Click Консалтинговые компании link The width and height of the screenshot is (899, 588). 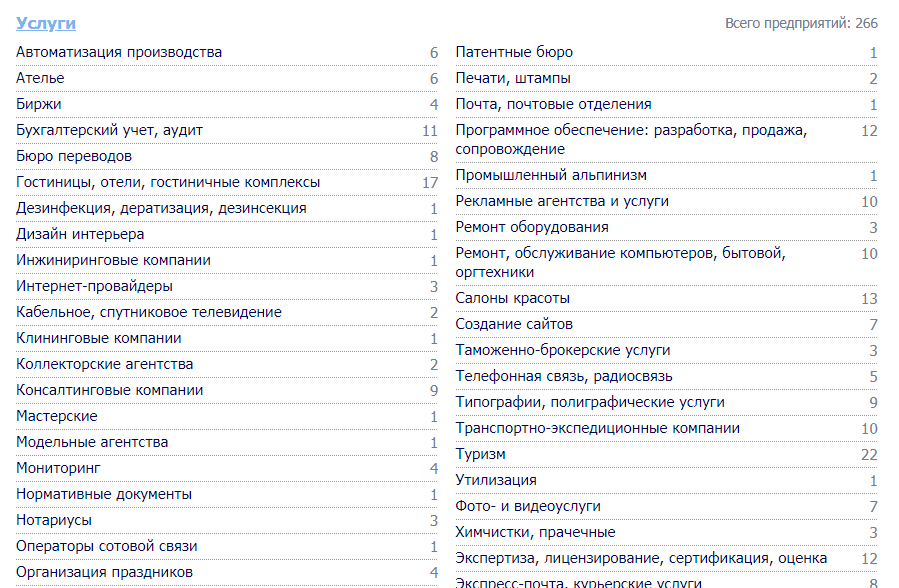pos(110,390)
